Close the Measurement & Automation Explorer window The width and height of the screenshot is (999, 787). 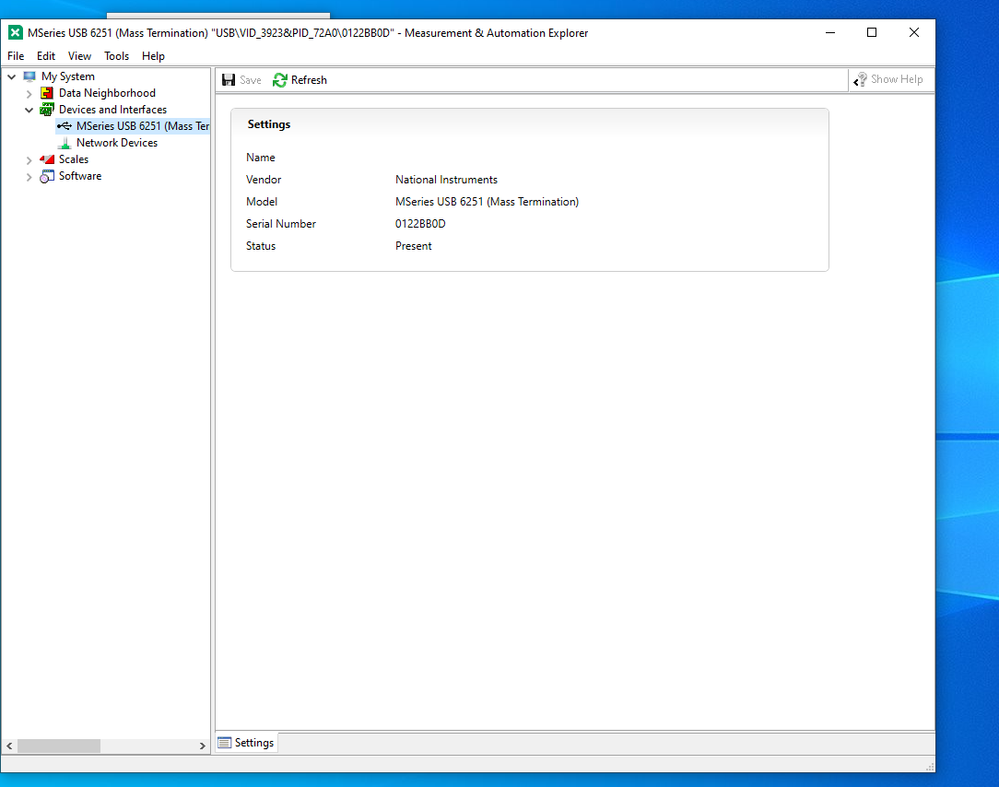(x=914, y=32)
